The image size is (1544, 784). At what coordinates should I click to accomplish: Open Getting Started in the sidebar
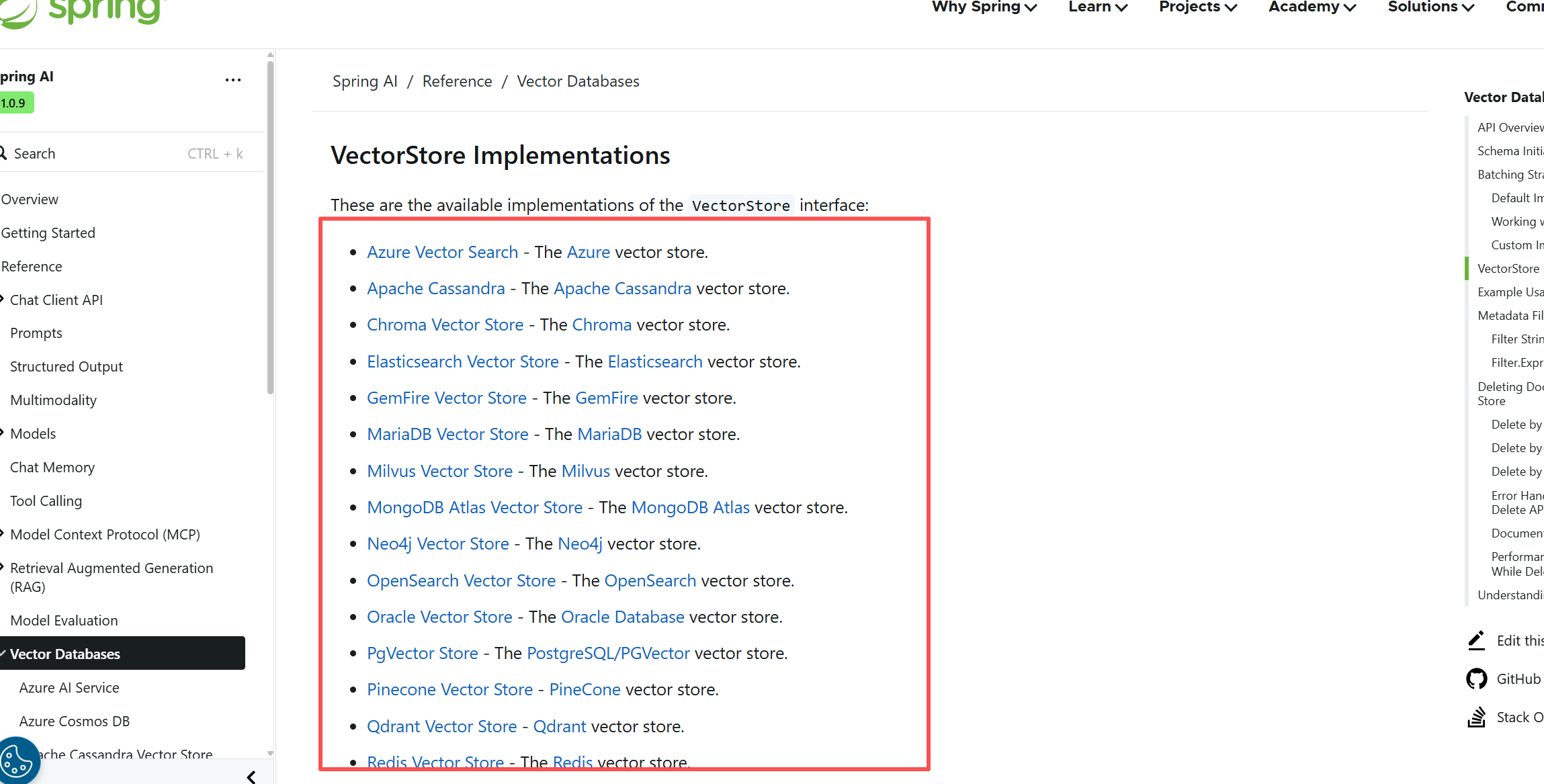coord(48,233)
